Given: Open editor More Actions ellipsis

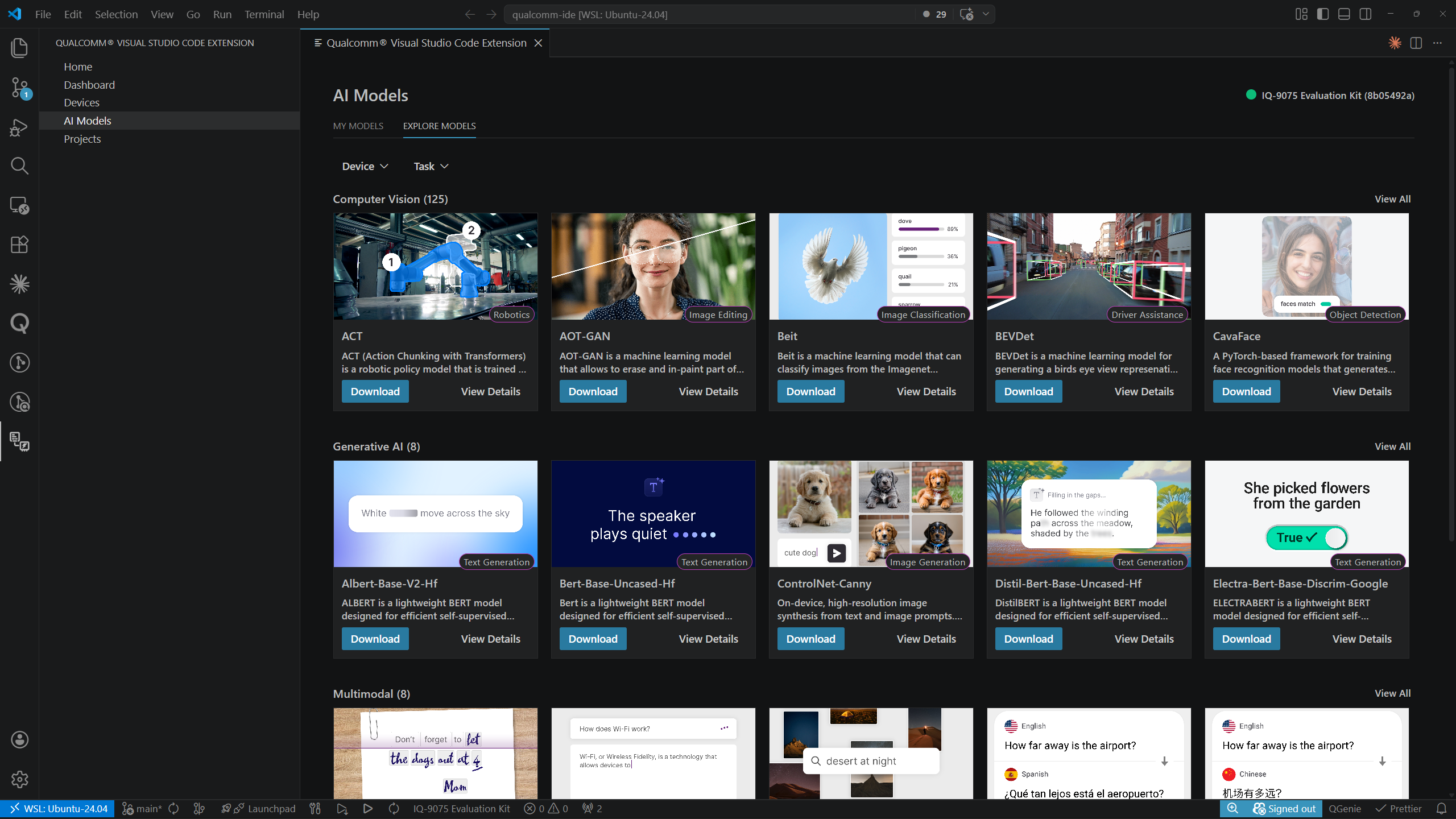Looking at the screenshot, I should tap(1437, 43).
